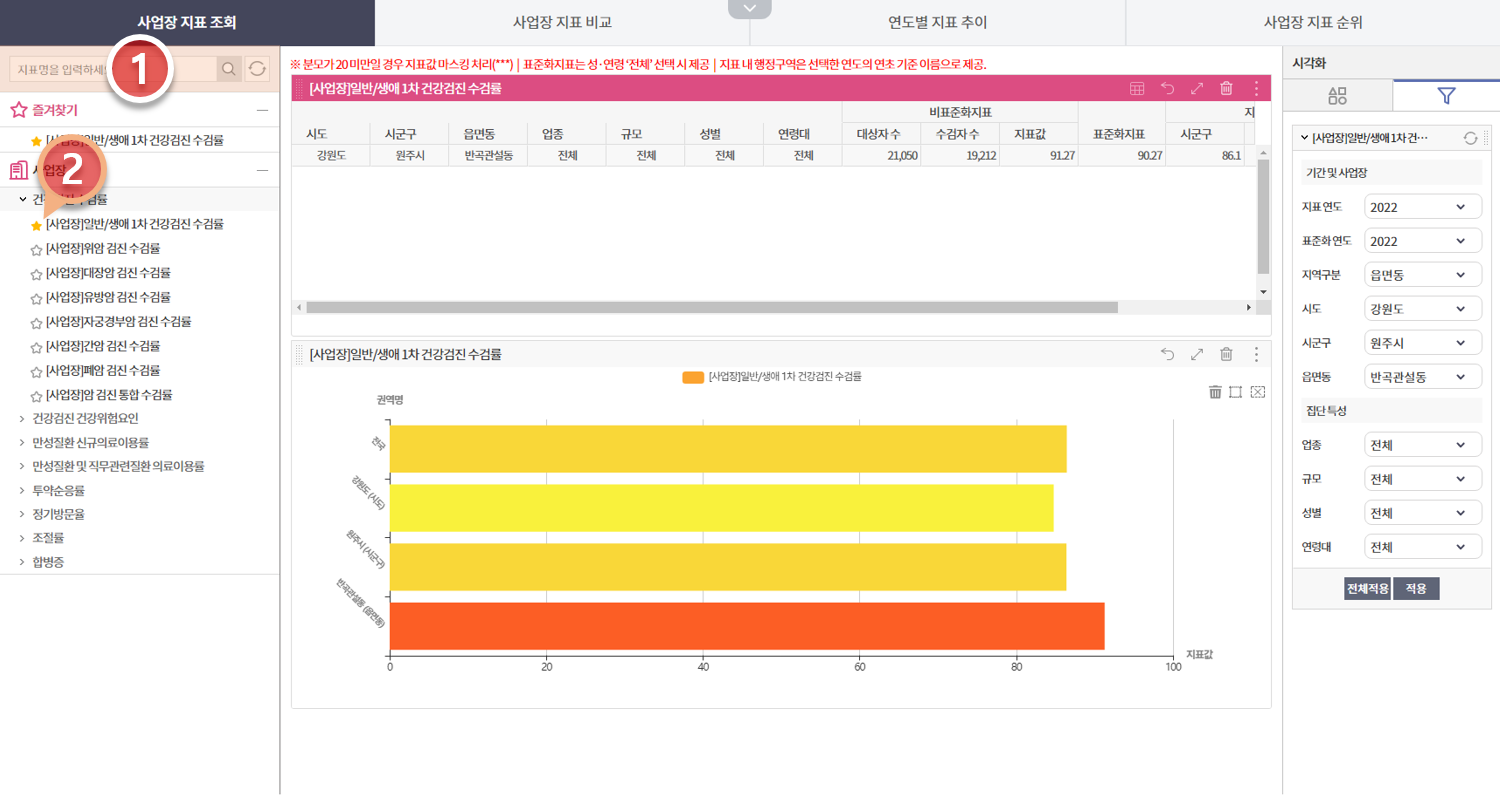Collapse the 즐겨찾기 section with minus button
Screen dimensions: 1500x797
[262, 110]
